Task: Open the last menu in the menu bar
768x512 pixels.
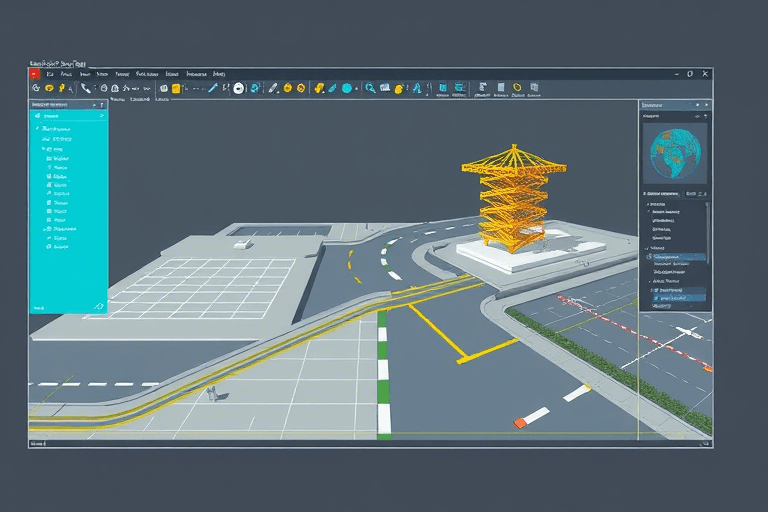Action: (219, 74)
